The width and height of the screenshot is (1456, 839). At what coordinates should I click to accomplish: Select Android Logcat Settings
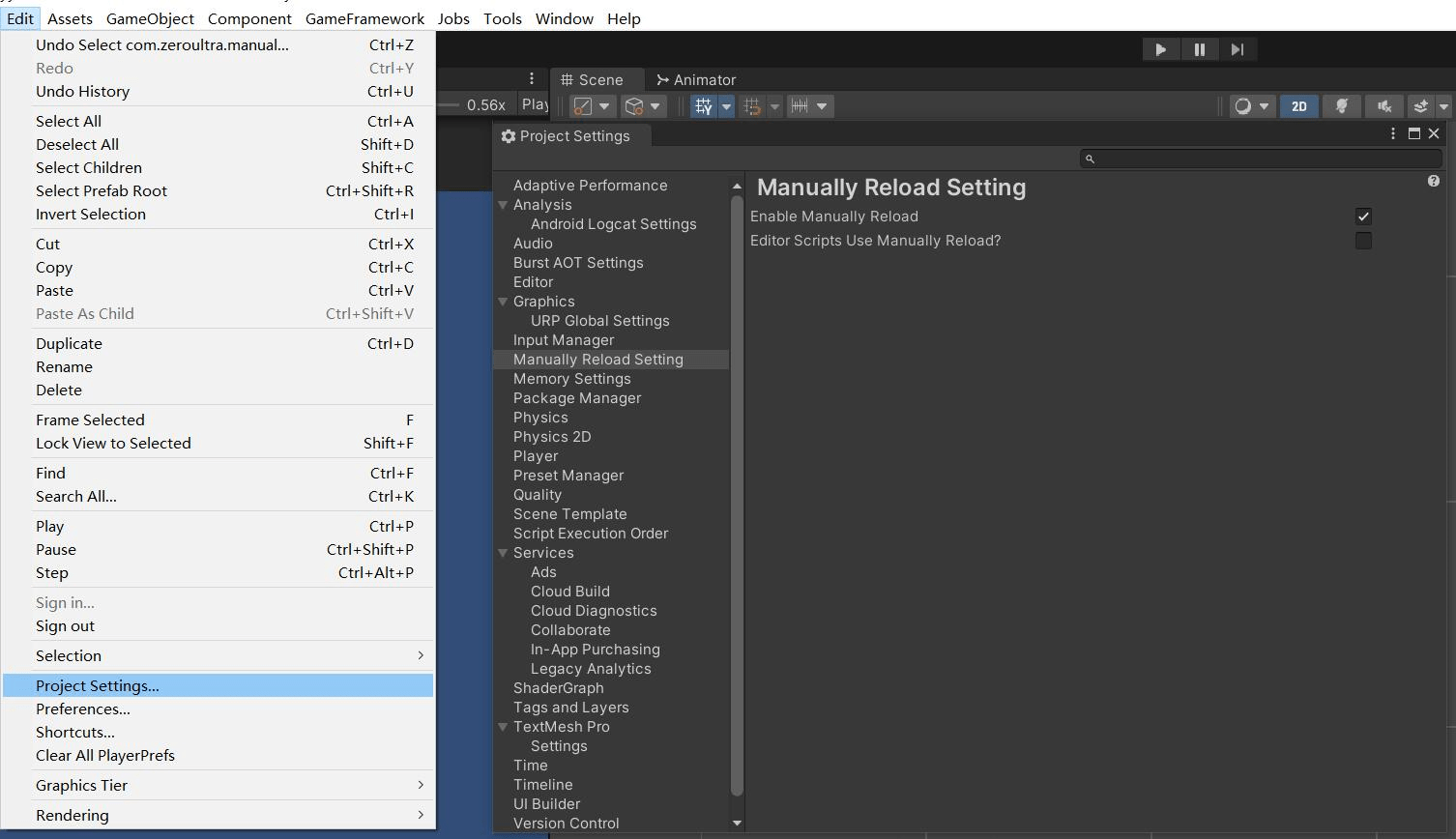[613, 224]
